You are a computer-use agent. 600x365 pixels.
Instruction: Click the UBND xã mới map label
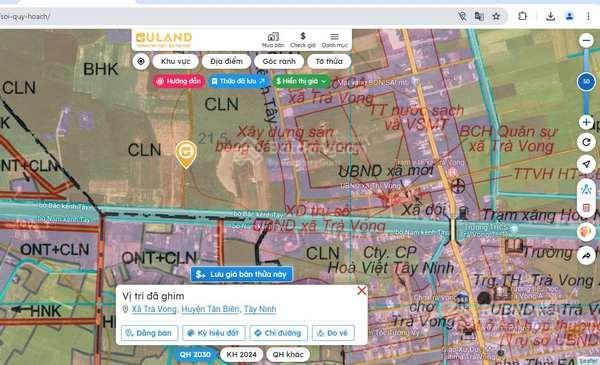tap(386, 171)
